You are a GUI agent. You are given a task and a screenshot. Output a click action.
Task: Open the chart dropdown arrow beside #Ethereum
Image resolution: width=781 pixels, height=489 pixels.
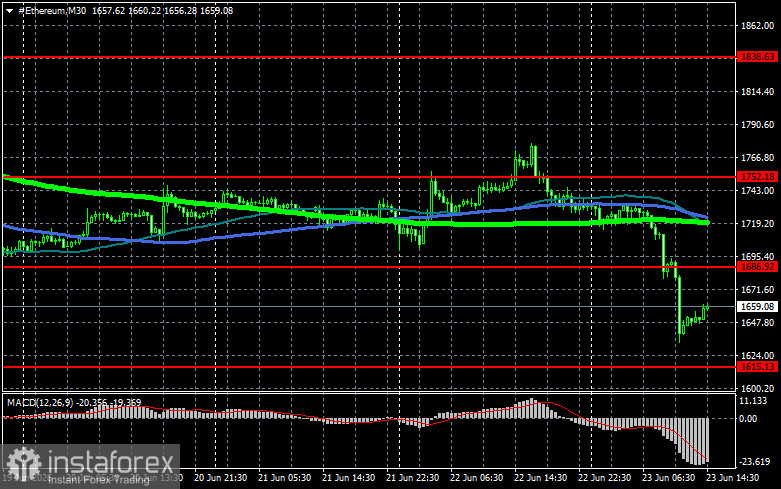pyautogui.click(x=9, y=11)
